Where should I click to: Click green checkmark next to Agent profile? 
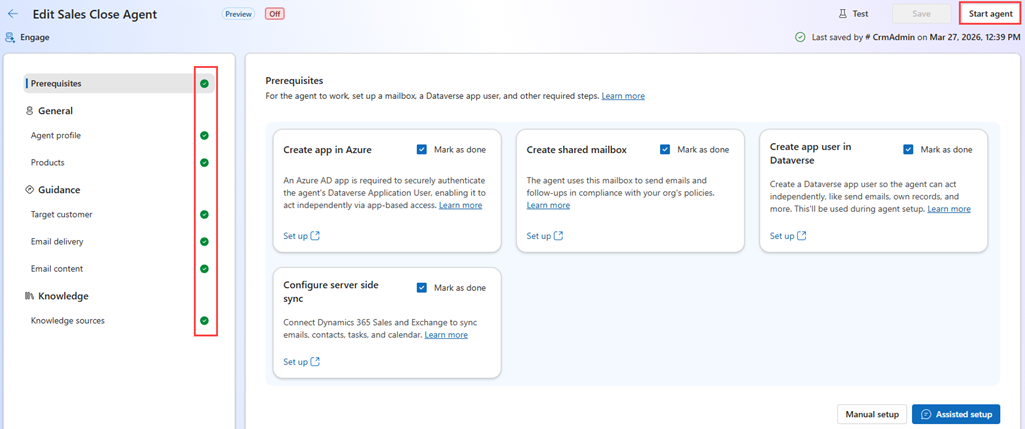(x=204, y=135)
